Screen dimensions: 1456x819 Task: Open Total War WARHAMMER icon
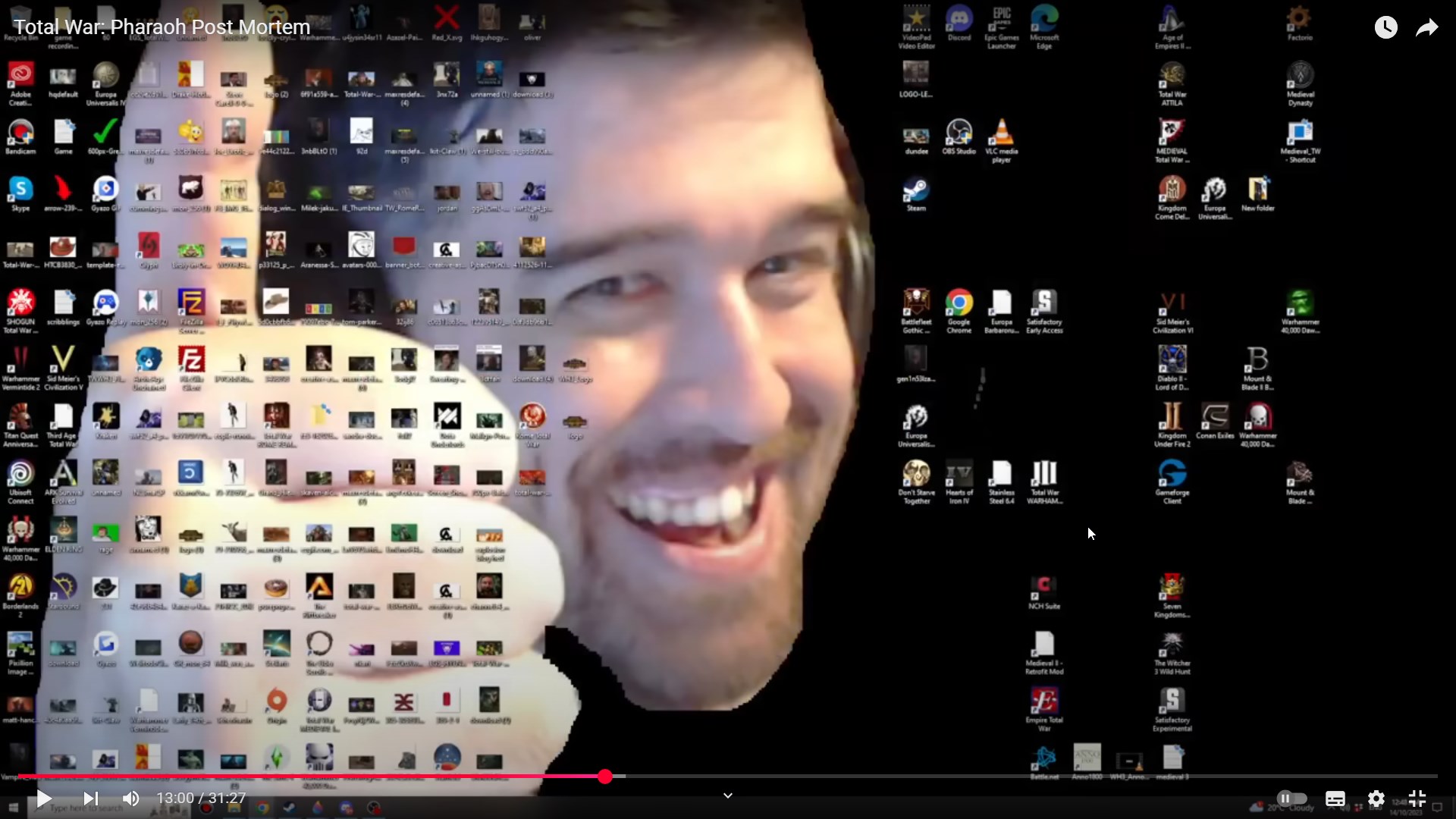(x=1044, y=482)
